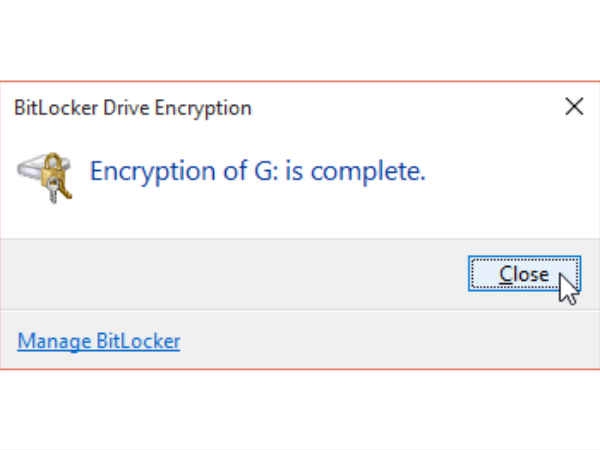The width and height of the screenshot is (600, 450).
Task: Click the underlined C in the Close button
Action: click(505, 274)
